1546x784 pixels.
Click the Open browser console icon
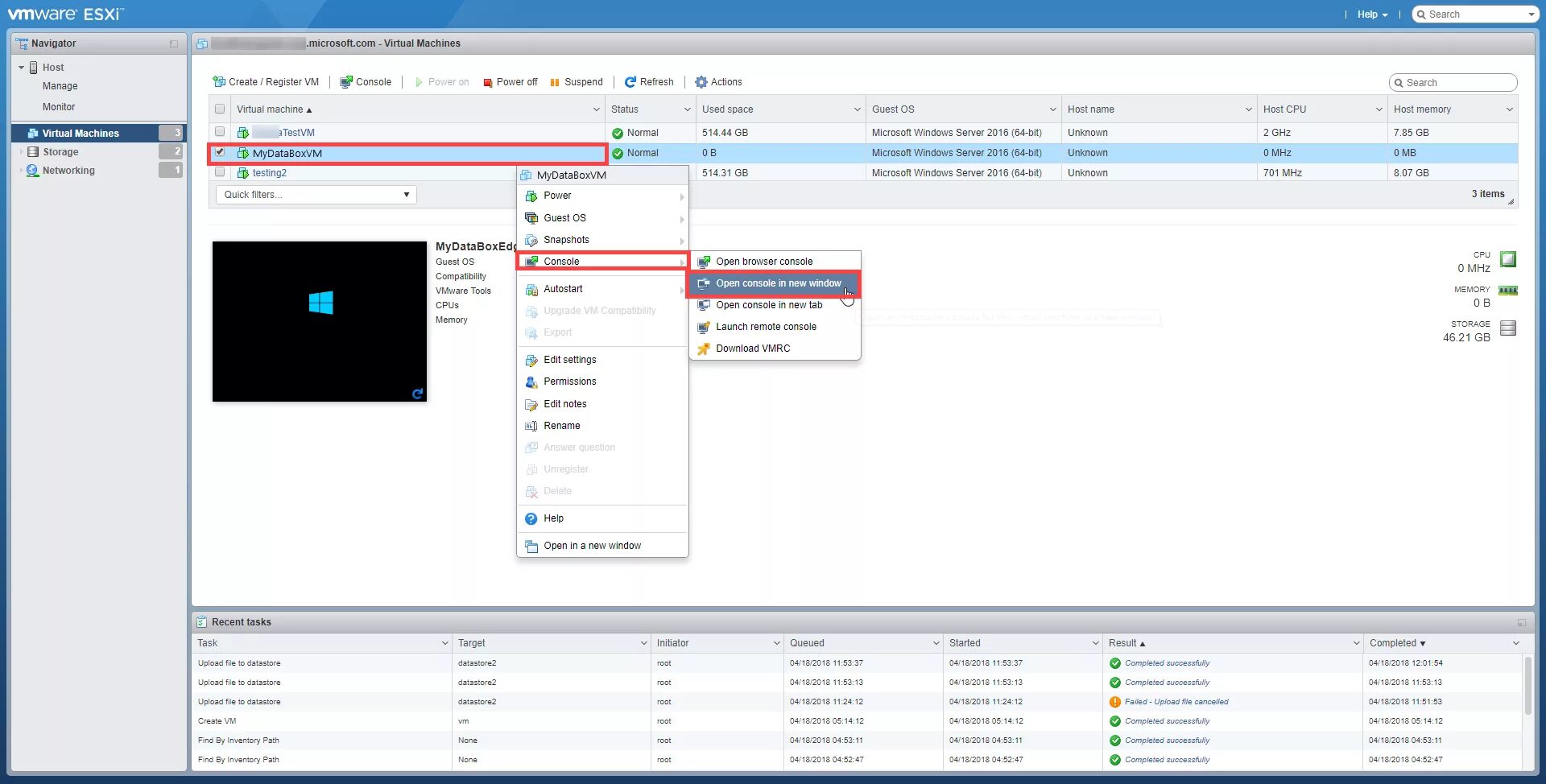(704, 262)
